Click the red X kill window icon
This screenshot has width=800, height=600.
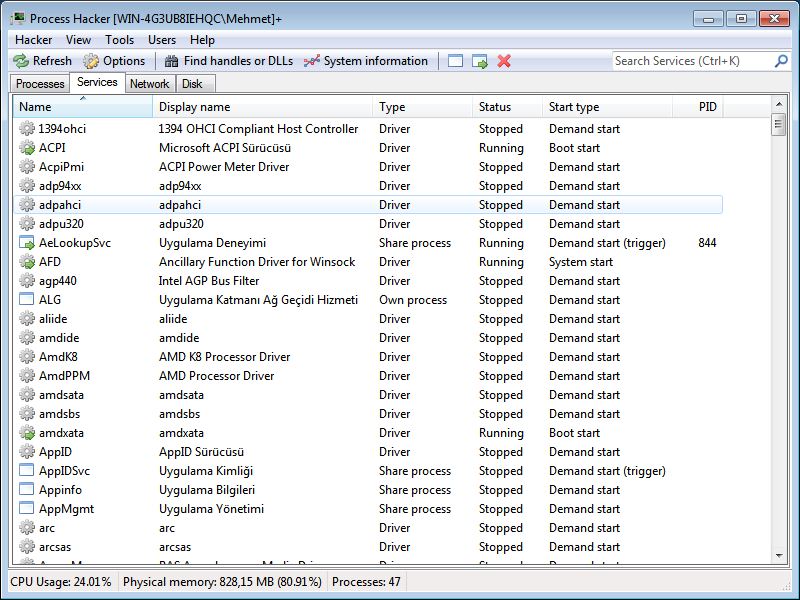click(x=504, y=61)
